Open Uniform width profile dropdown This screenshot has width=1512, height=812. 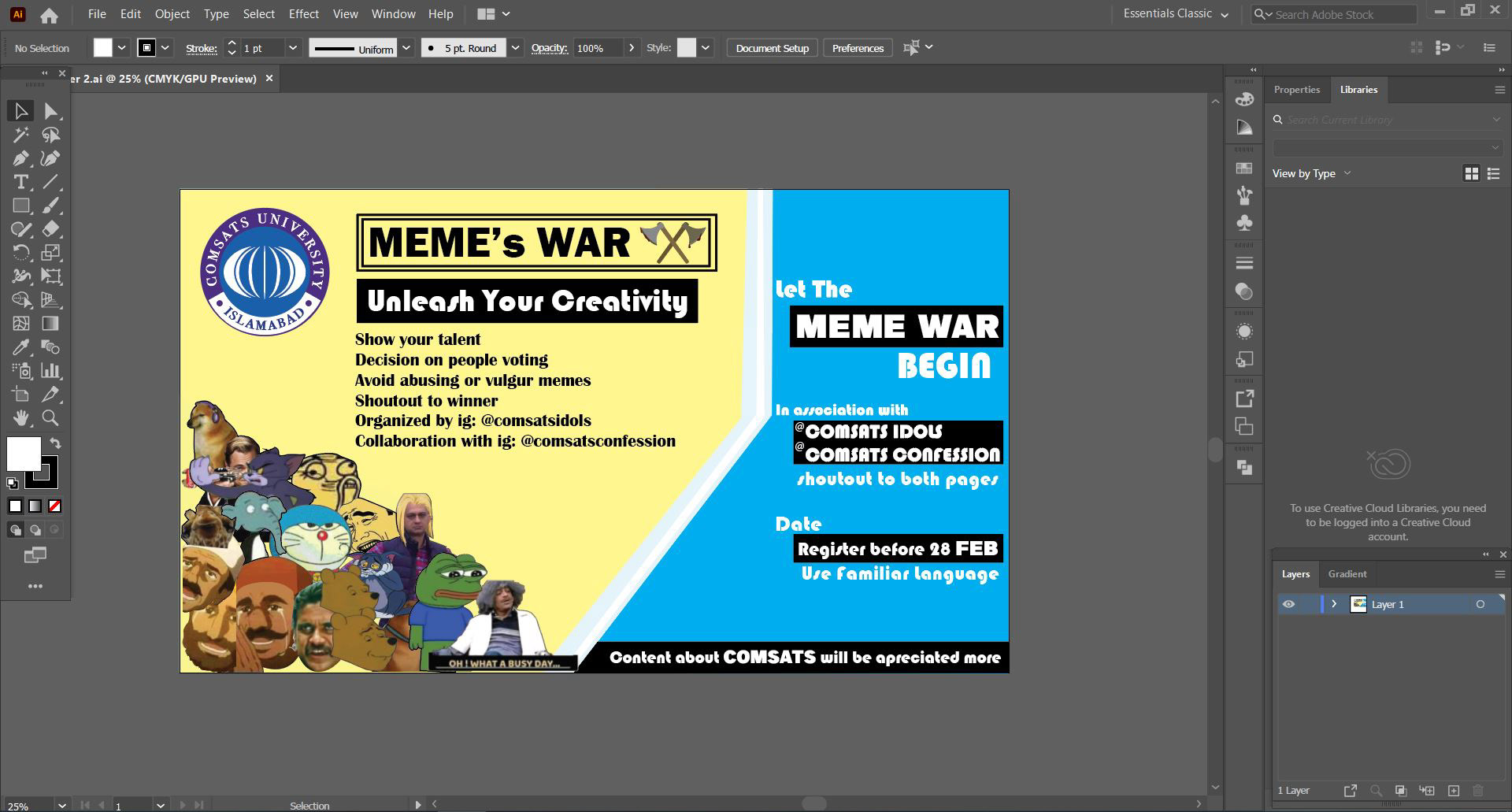point(406,48)
